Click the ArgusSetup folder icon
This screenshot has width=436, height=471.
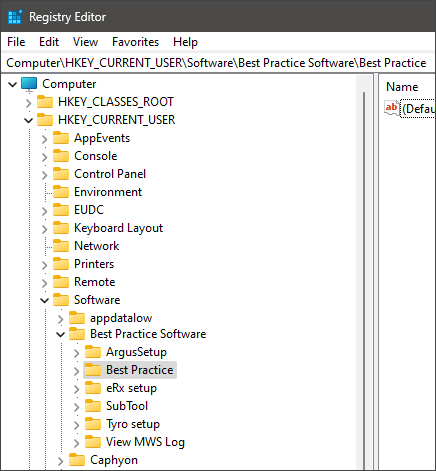tap(93, 352)
